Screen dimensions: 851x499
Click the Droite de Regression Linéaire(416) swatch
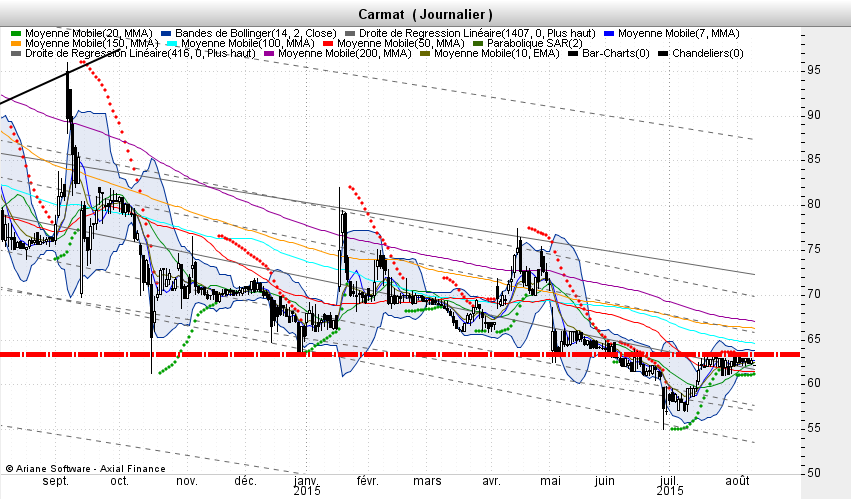point(16,54)
